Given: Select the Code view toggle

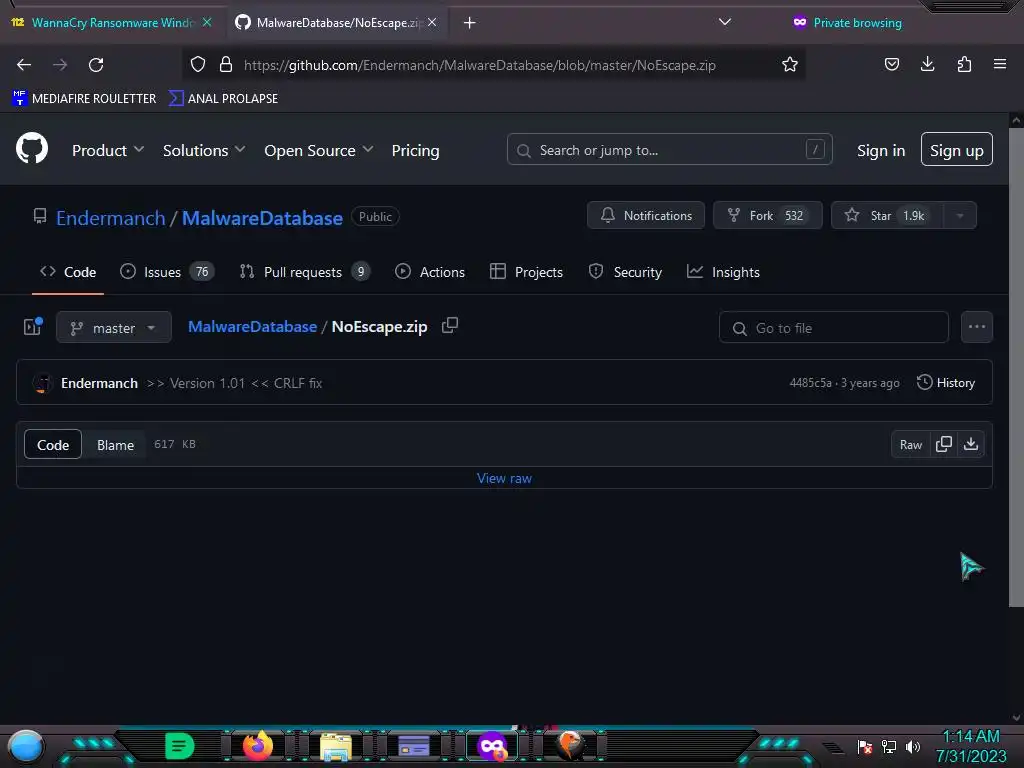Looking at the screenshot, I should (53, 445).
